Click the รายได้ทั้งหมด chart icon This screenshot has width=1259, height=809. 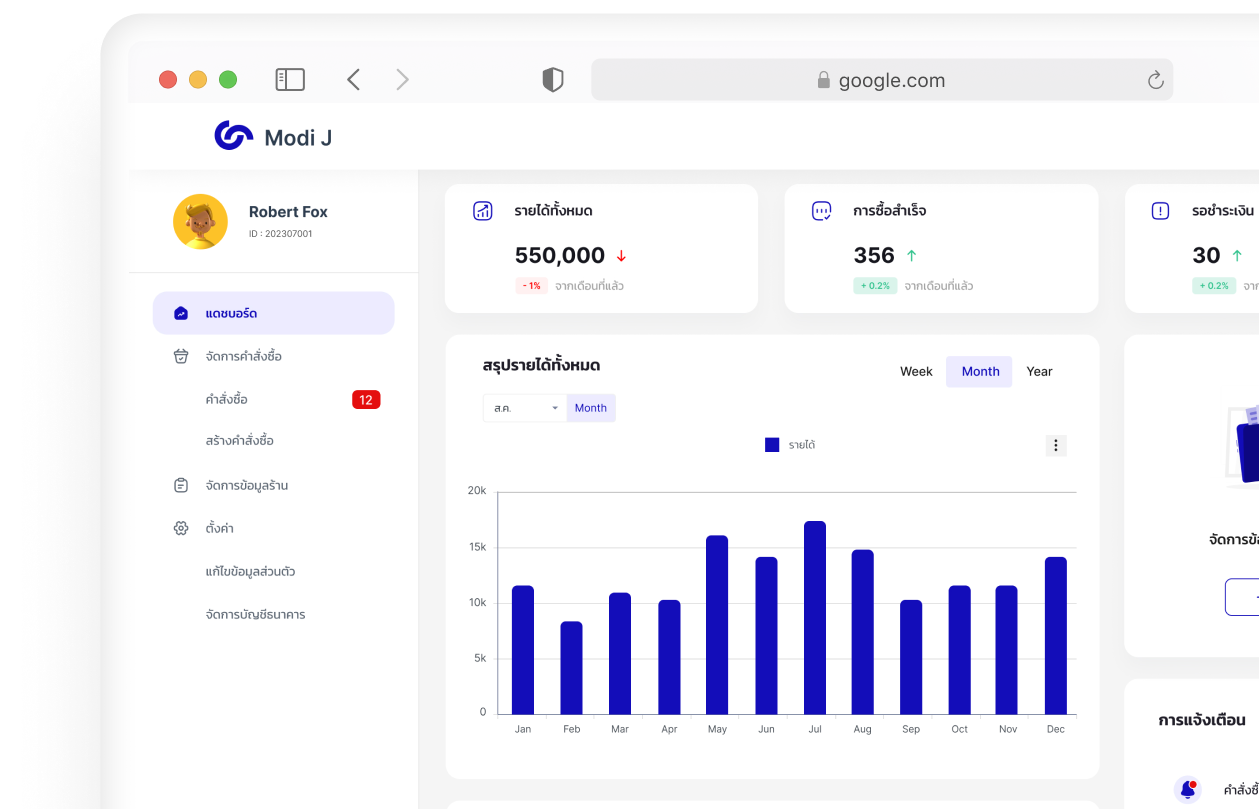click(x=483, y=211)
